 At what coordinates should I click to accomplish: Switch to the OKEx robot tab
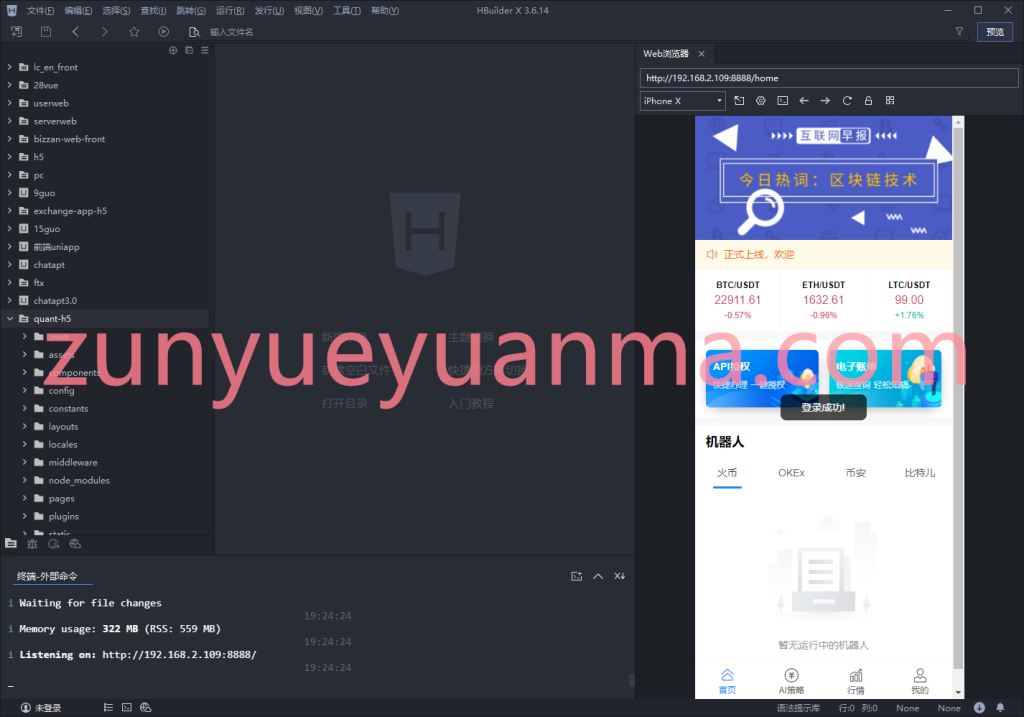point(792,473)
